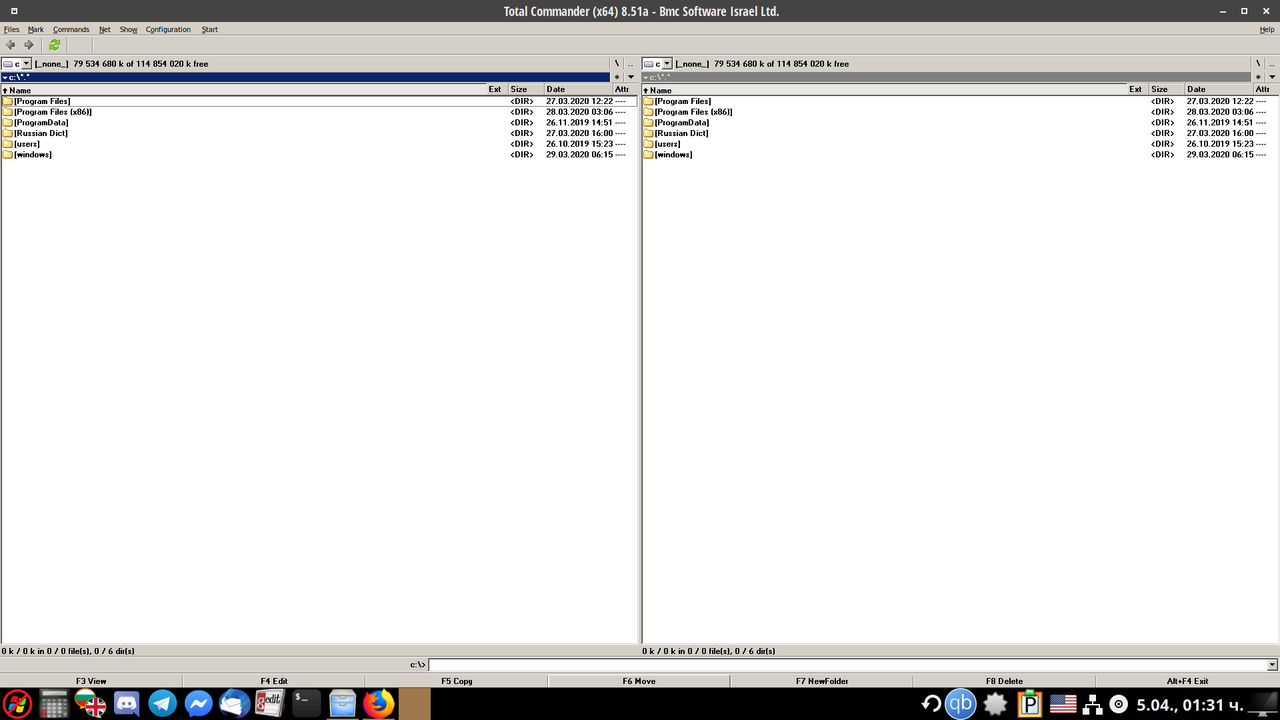This screenshot has width=1280, height=720.
Task: Open the Show menu
Action: (x=129, y=29)
